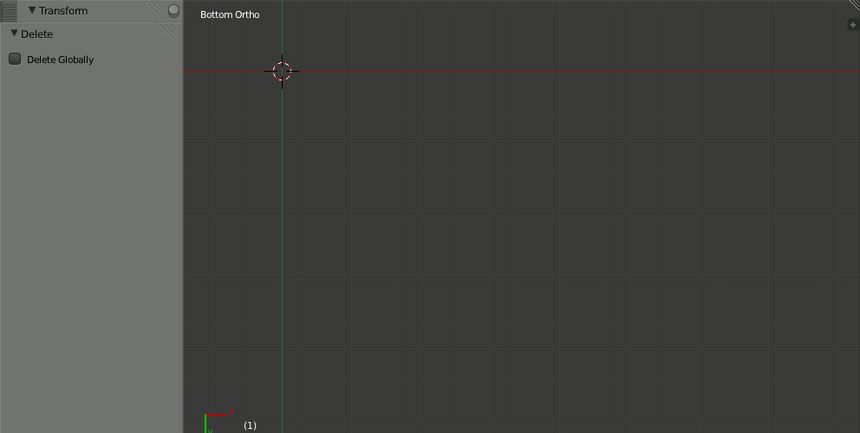This screenshot has width=860, height=433.
Task: Click the (1) frame number indicator
Action: pos(250,426)
